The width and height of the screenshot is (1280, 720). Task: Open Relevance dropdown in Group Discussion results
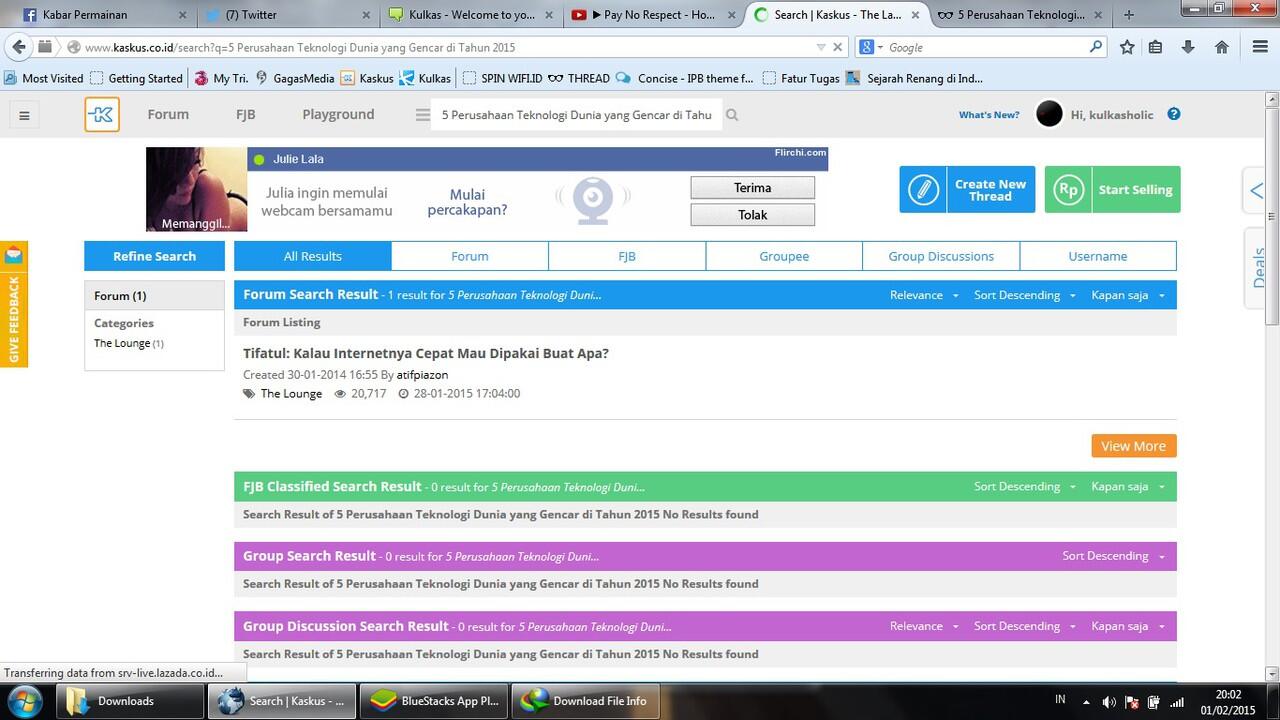[924, 626]
